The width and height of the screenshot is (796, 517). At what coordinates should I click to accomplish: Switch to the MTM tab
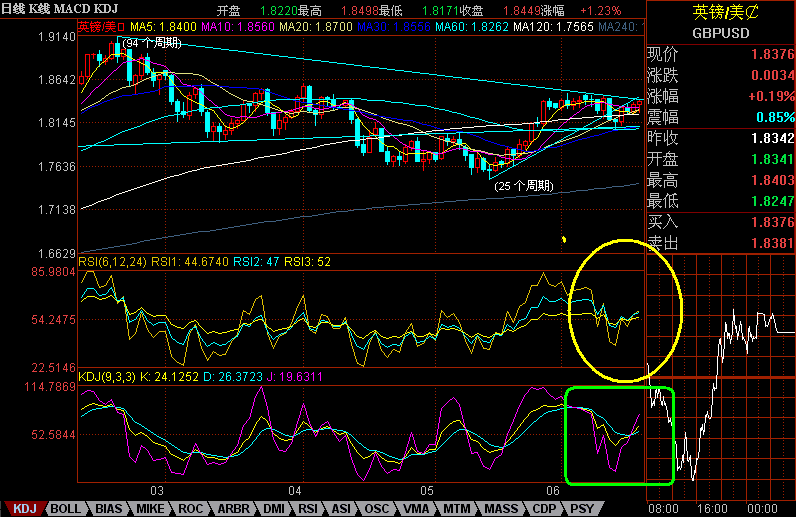pos(456,509)
